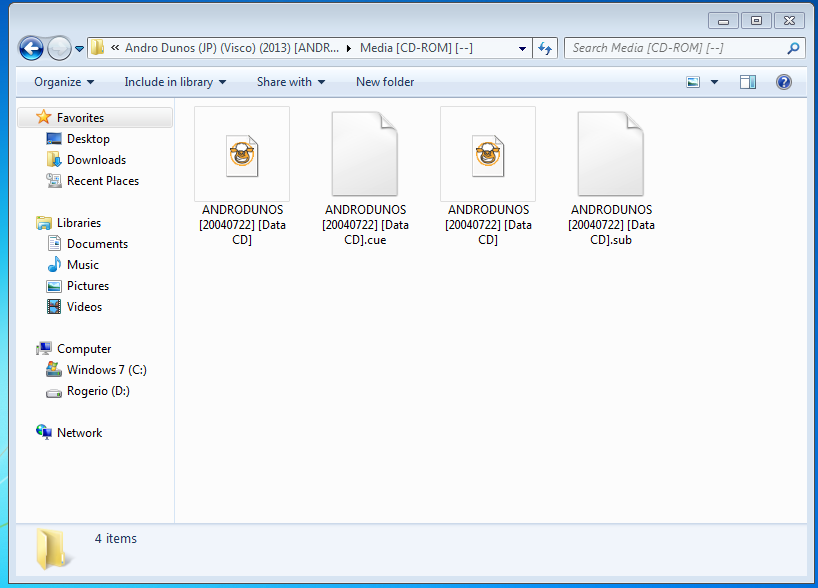Select the Music library
Viewport: 818px width, 588px height.
click(x=82, y=265)
